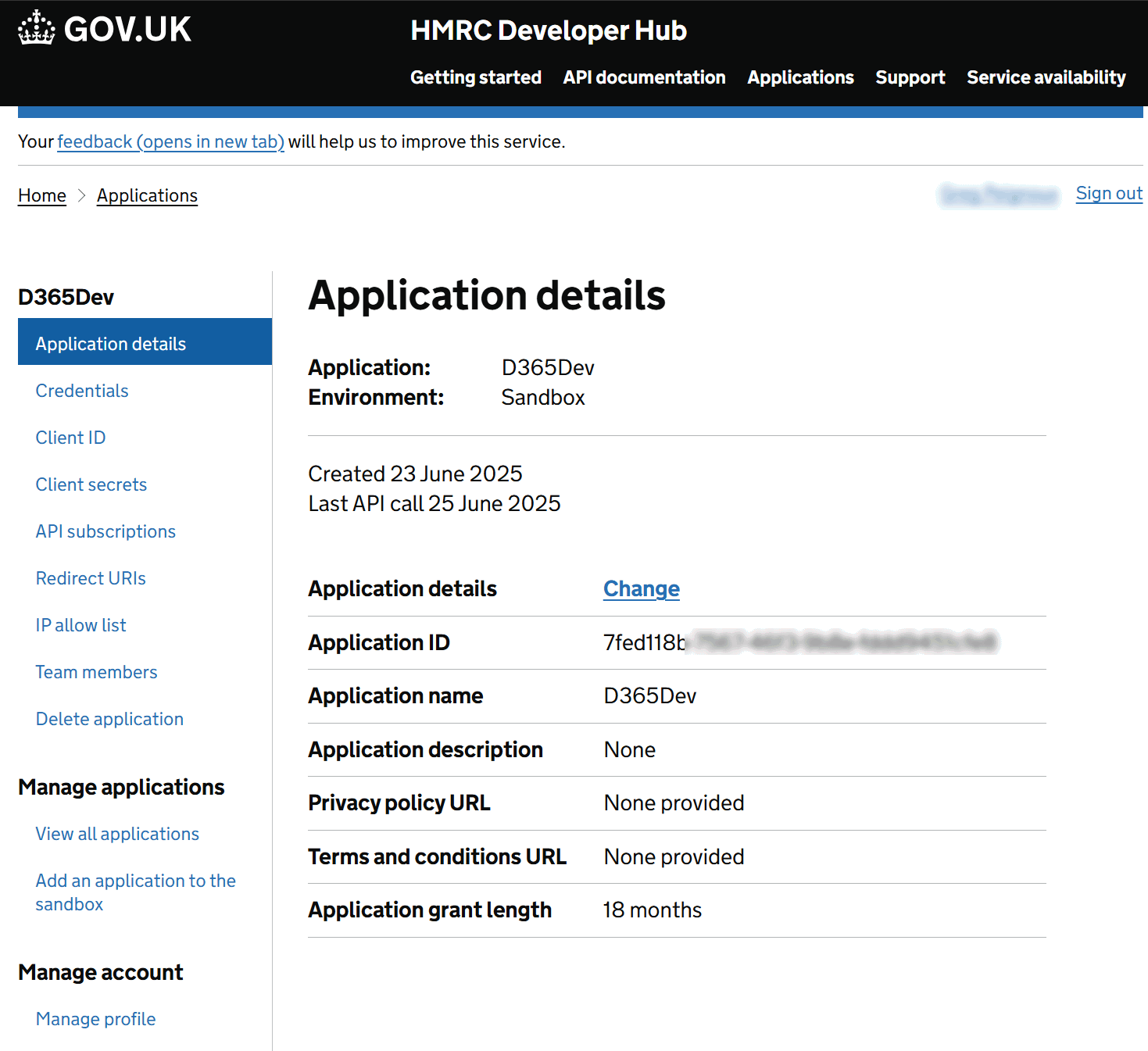Select Application details in the sidebar
1148x1051 pixels.
(145, 341)
